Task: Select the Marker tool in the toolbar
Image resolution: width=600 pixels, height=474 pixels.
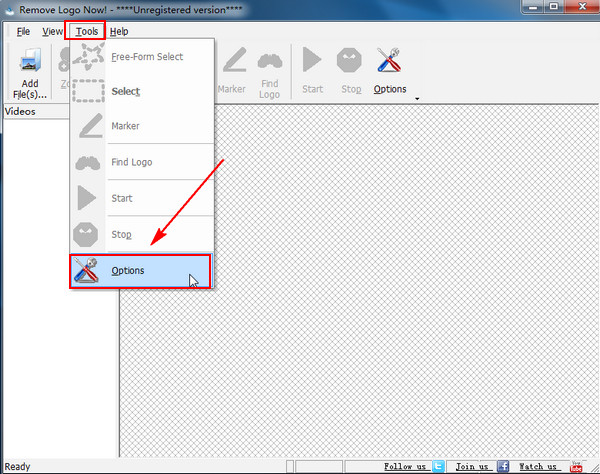Action: coord(232,71)
